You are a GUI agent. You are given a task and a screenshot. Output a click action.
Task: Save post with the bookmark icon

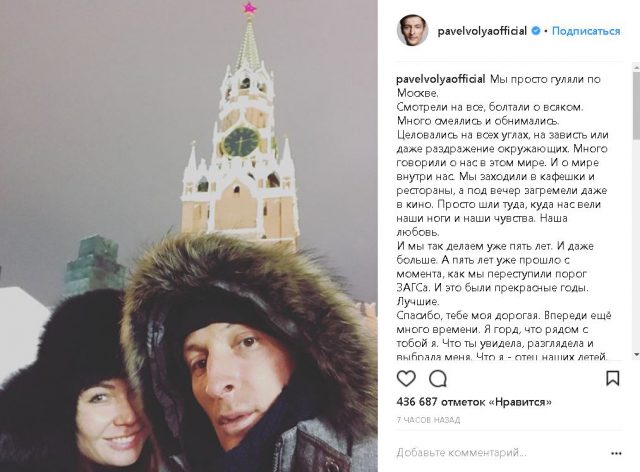(612, 378)
